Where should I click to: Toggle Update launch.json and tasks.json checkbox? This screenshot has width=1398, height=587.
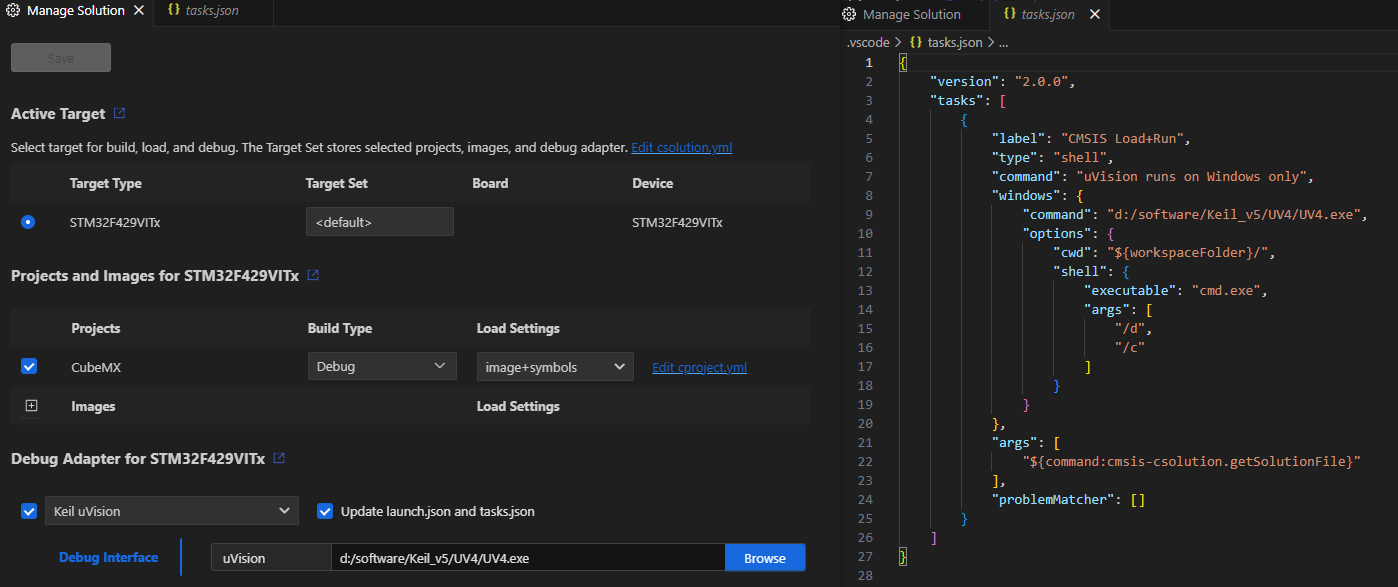point(325,511)
